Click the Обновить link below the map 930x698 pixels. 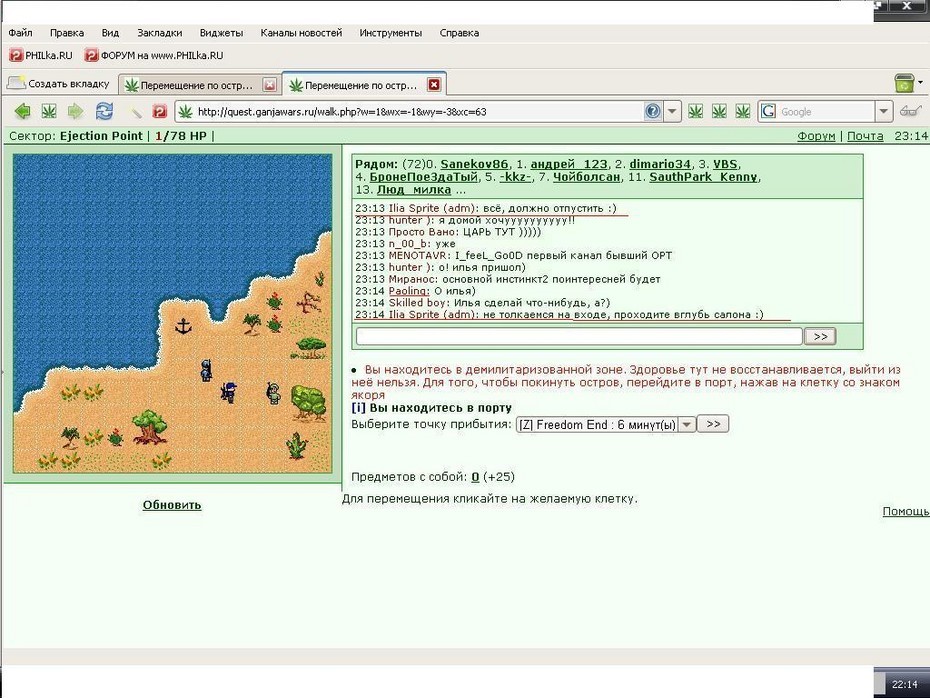pos(172,505)
